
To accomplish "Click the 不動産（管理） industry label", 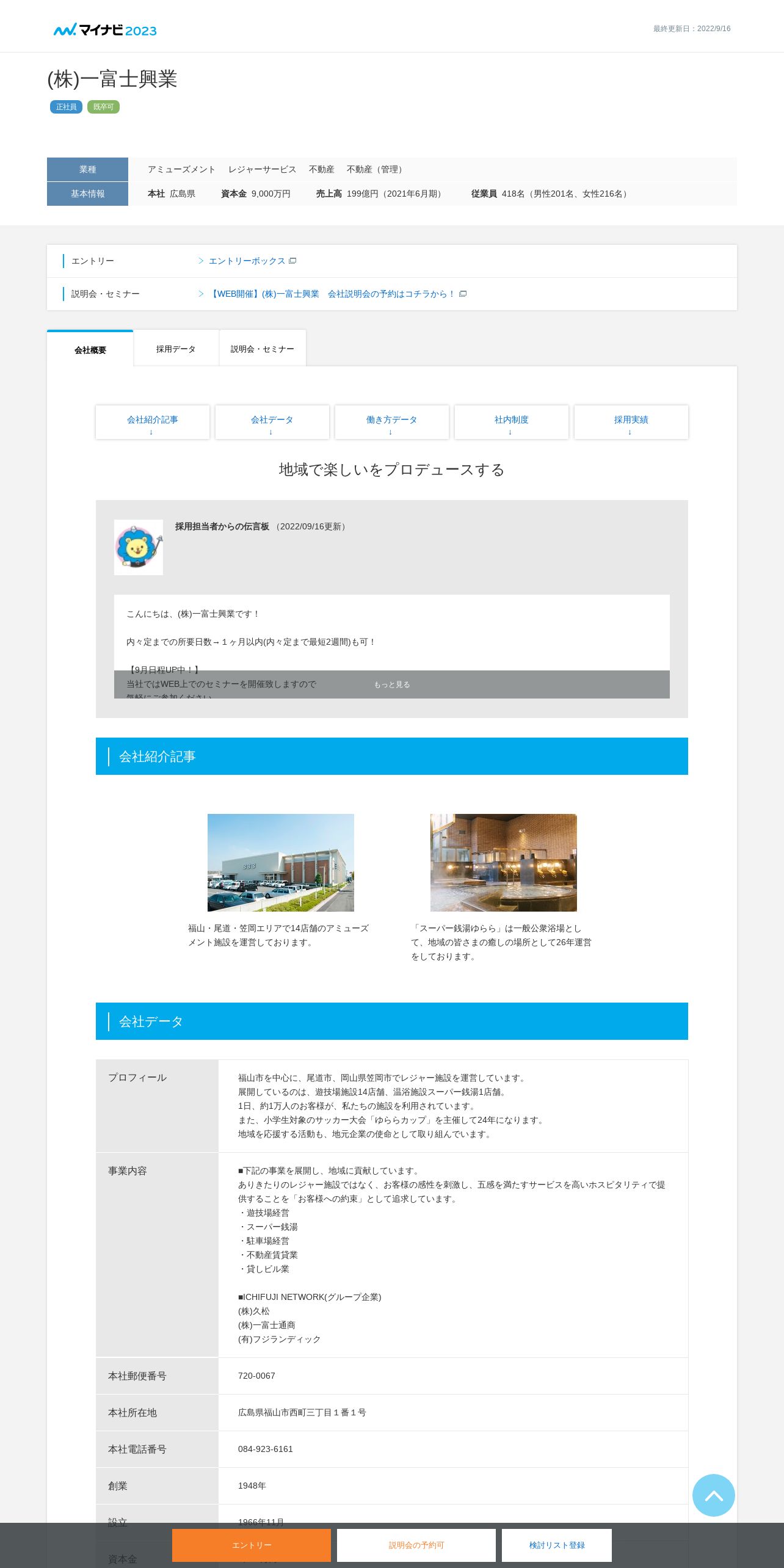I will [376, 169].
